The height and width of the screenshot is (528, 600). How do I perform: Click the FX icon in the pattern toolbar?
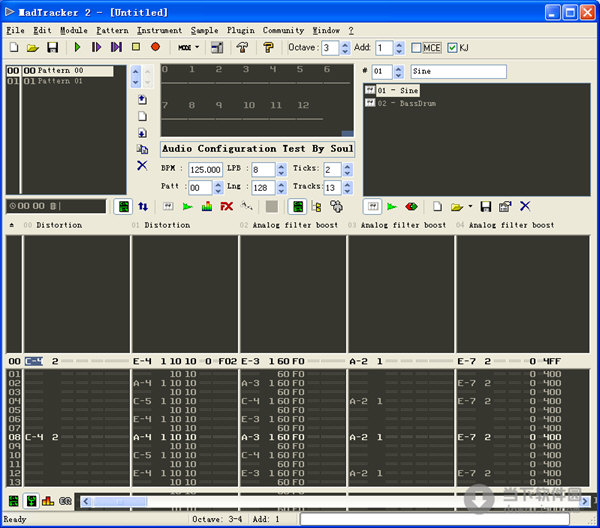pyautogui.click(x=227, y=206)
